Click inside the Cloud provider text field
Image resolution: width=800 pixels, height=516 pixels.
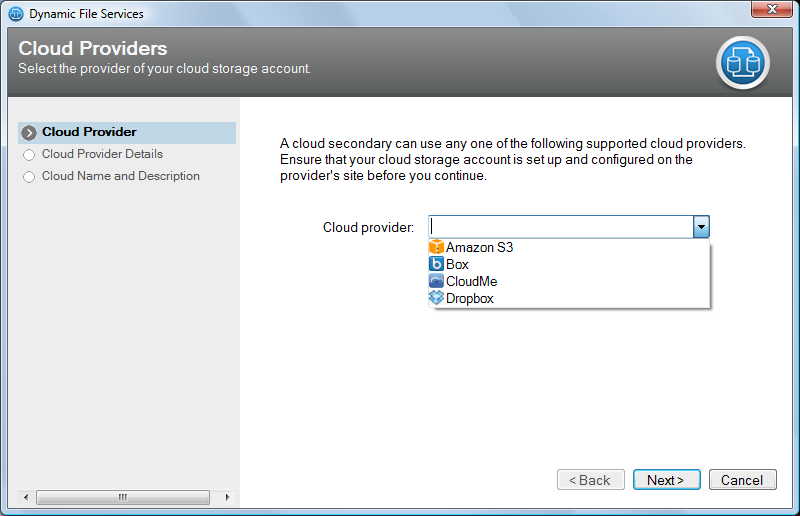pos(560,227)
